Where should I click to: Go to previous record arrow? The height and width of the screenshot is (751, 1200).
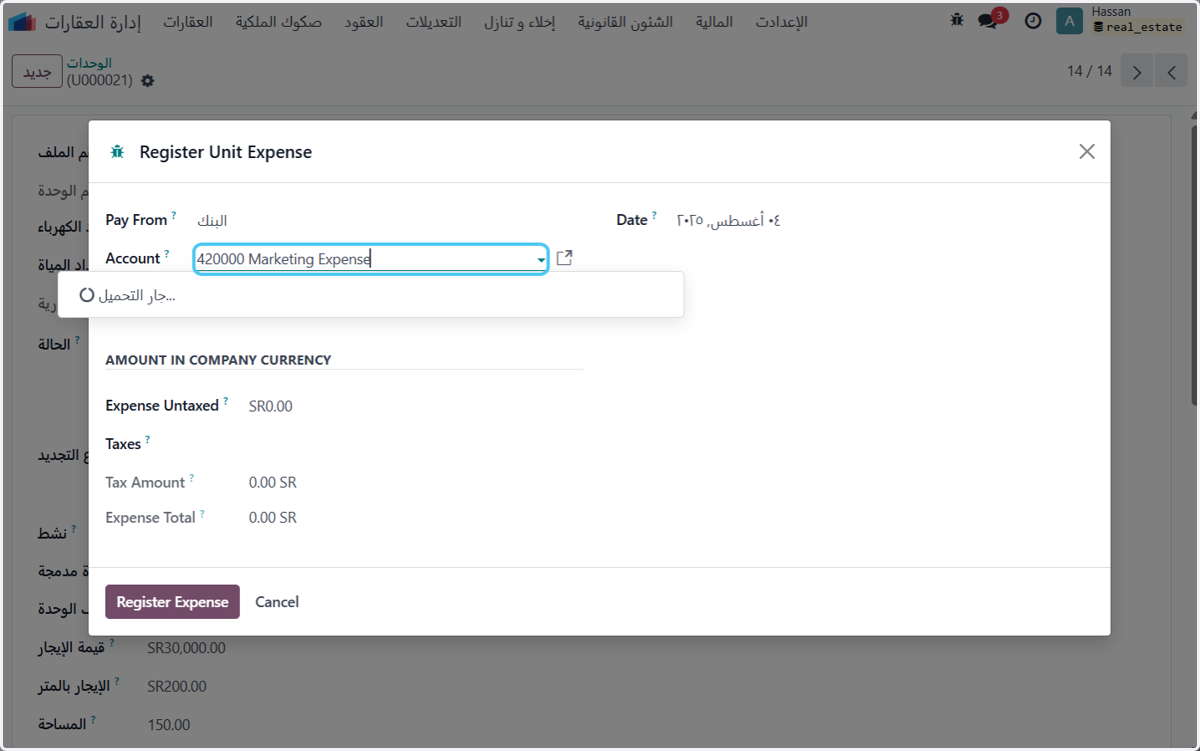click(x=1171, y=72)
